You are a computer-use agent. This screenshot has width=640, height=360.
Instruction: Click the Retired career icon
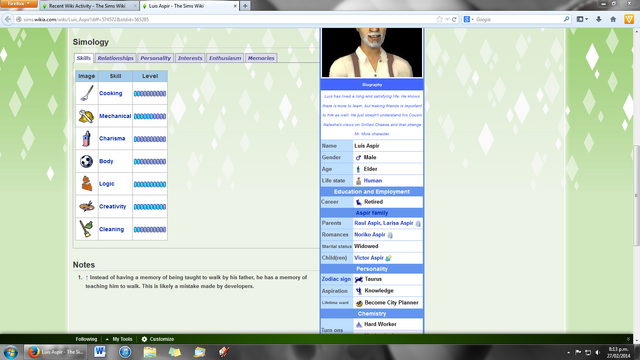(x=359, y=202)
